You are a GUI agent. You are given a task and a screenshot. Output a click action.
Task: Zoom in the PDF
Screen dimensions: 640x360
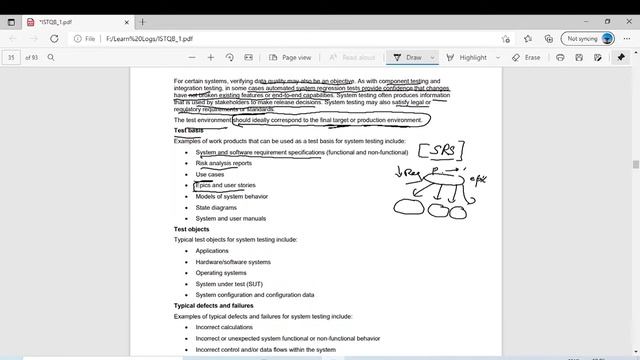click(x=211, y=58)
